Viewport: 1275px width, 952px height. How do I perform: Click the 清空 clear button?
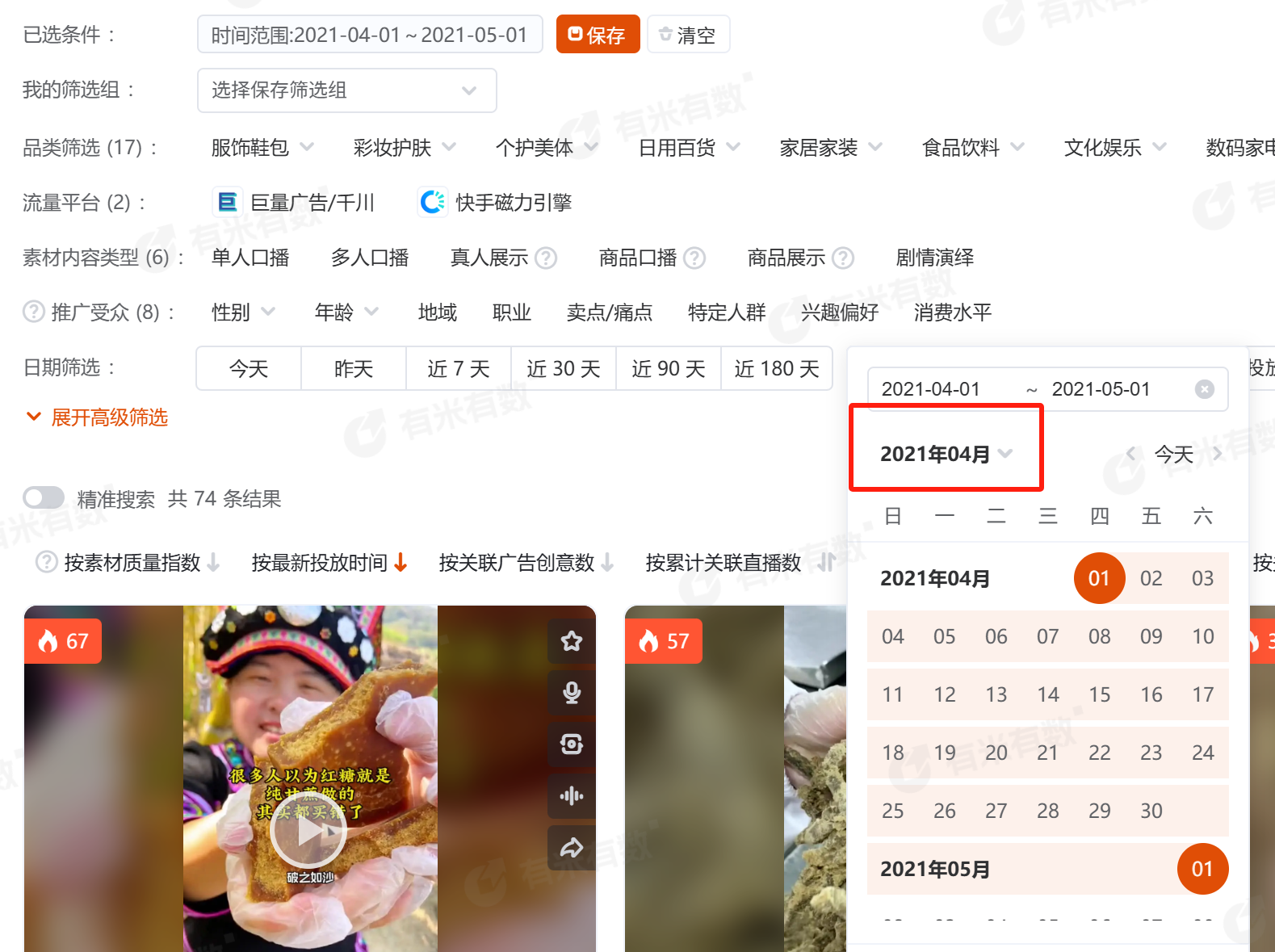[x=688, y=35]
